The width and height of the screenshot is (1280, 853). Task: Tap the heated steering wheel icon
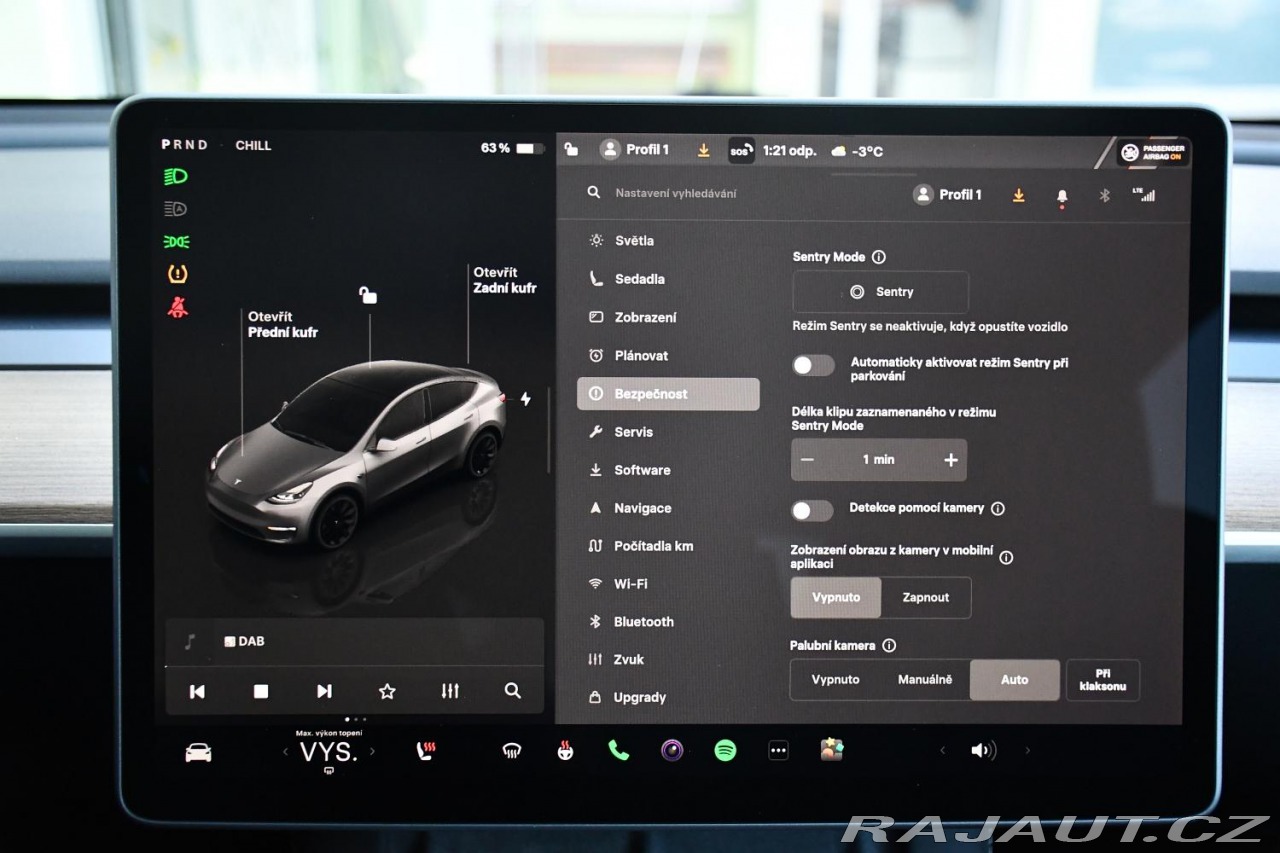click(x=565, y=751)
